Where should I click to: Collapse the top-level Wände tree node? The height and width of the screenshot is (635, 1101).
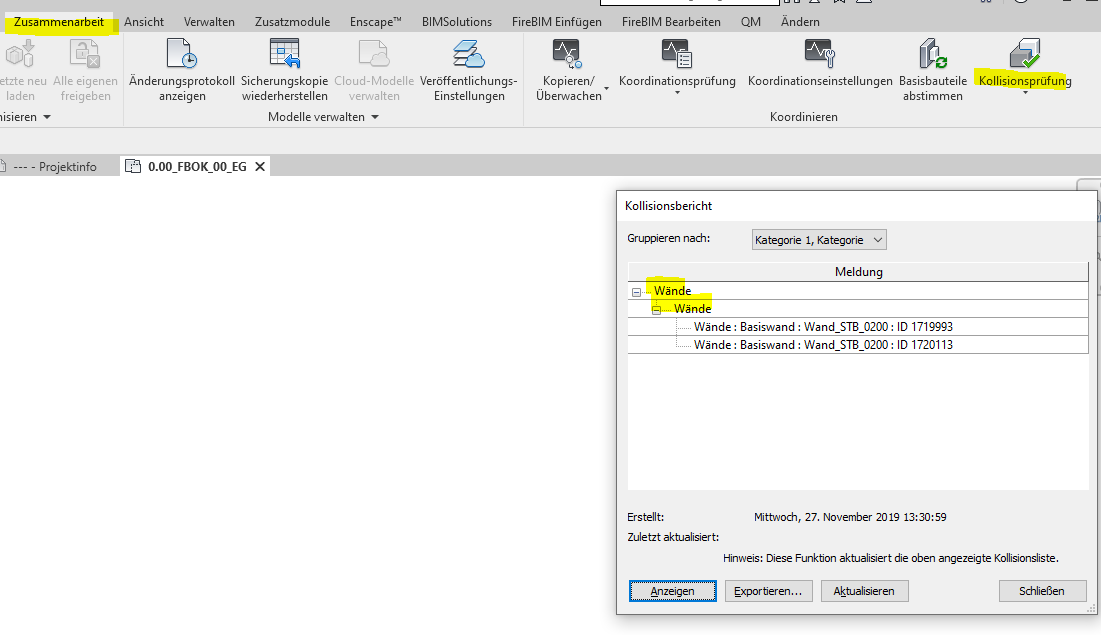pos(637,292)
